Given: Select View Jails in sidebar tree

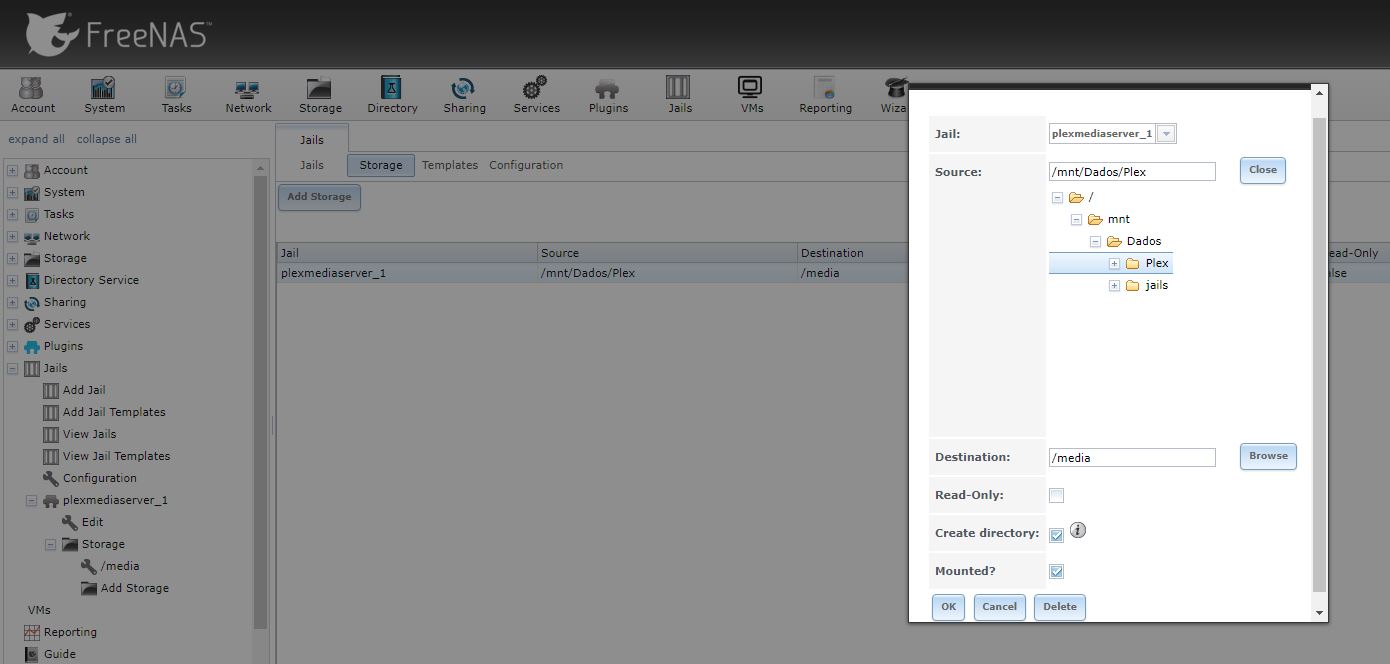Looking at the screenshot, I should point(89,434).
